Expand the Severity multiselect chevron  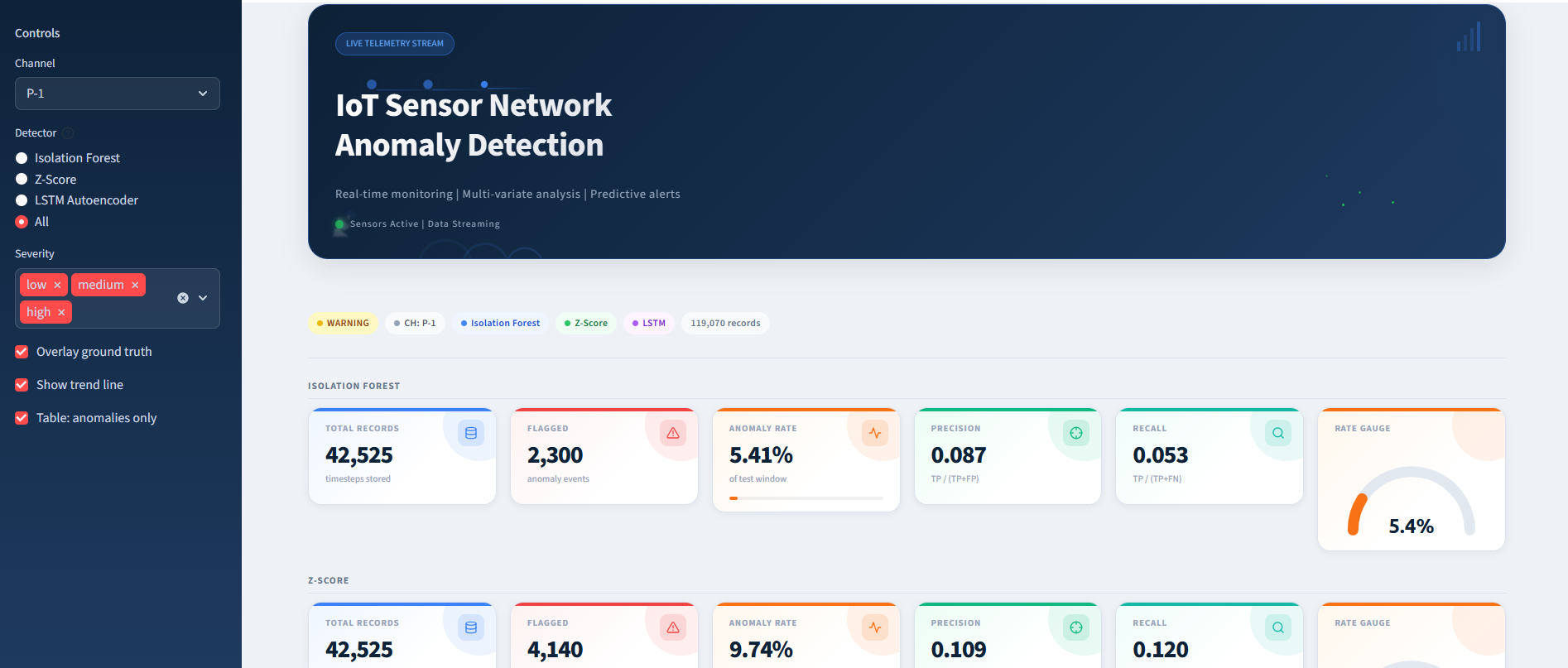click(203, 298)
